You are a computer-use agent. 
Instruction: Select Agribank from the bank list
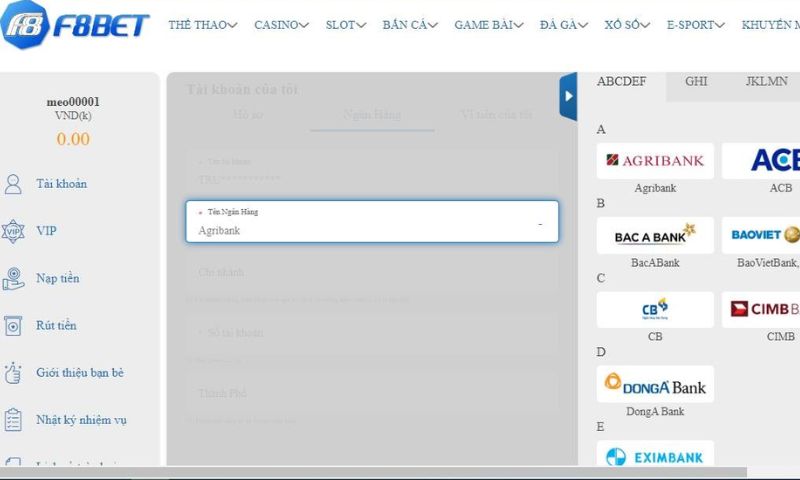[x=655, y=161]
